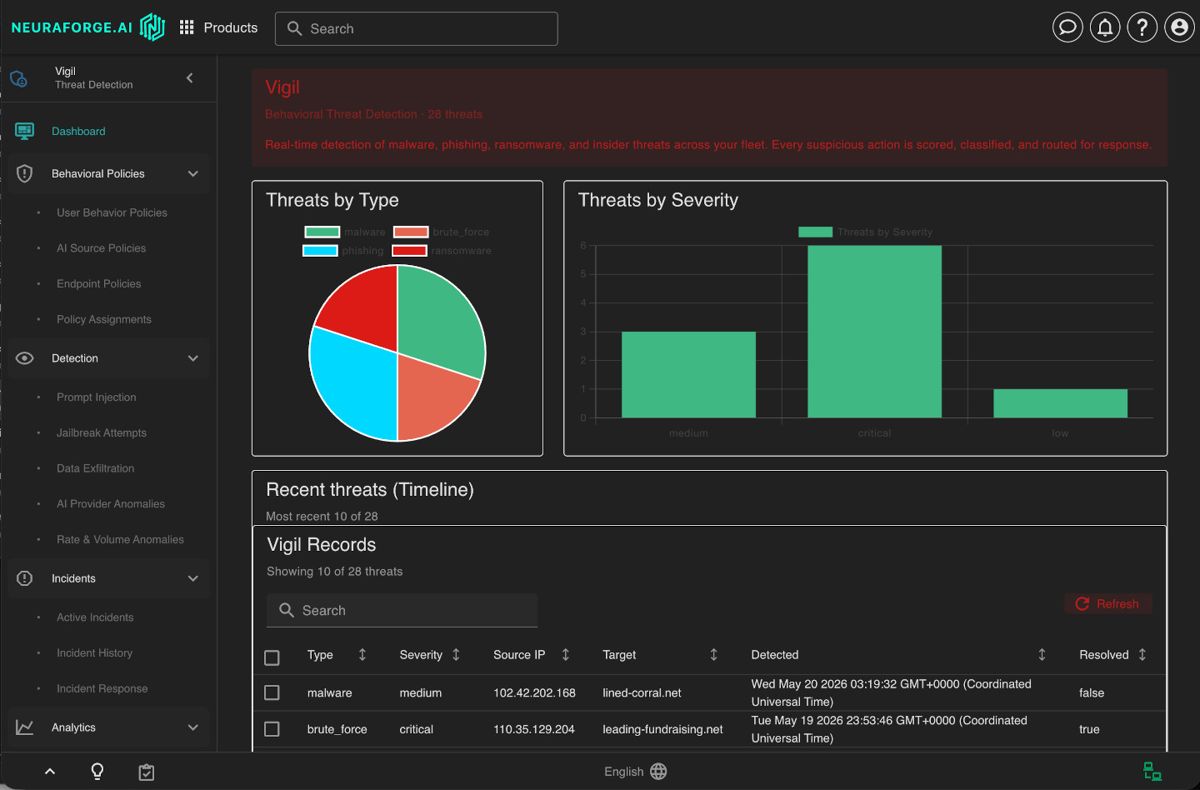Open Incident History page

pos(94,653)
